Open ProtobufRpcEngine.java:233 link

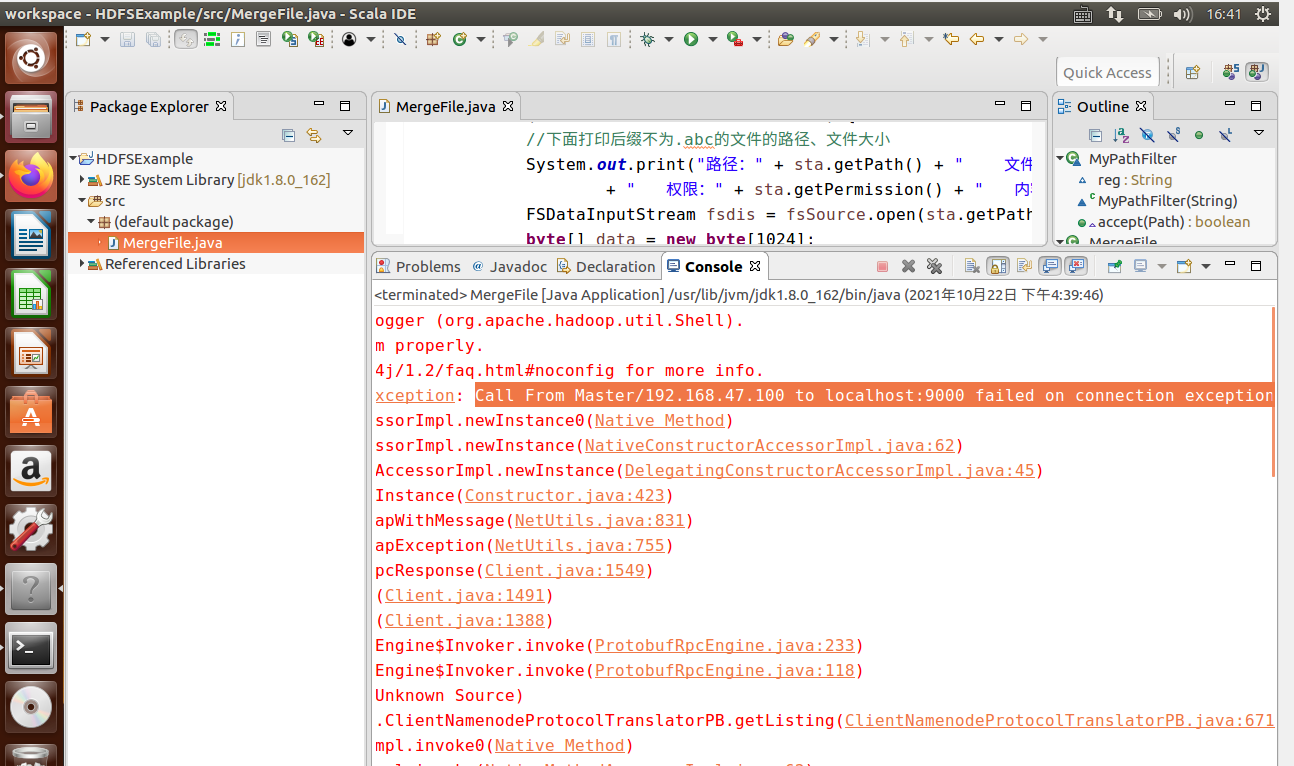click(724, 645)
